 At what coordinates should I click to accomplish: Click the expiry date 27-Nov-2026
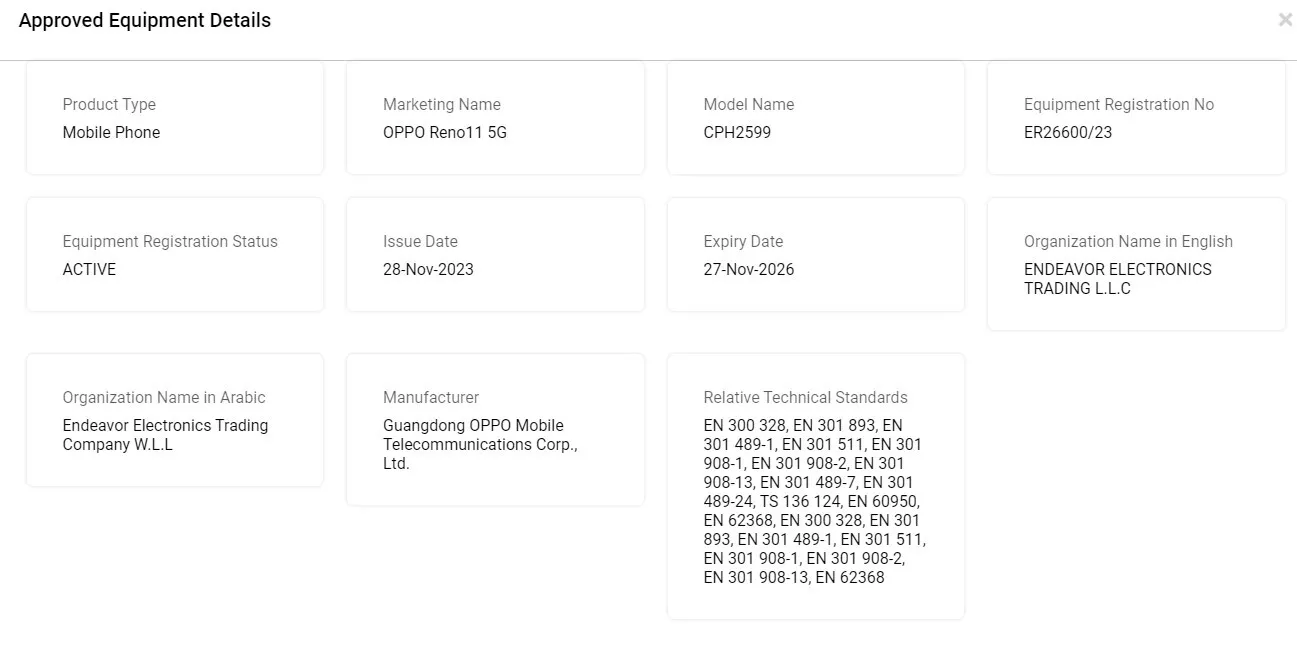(749, 269)
